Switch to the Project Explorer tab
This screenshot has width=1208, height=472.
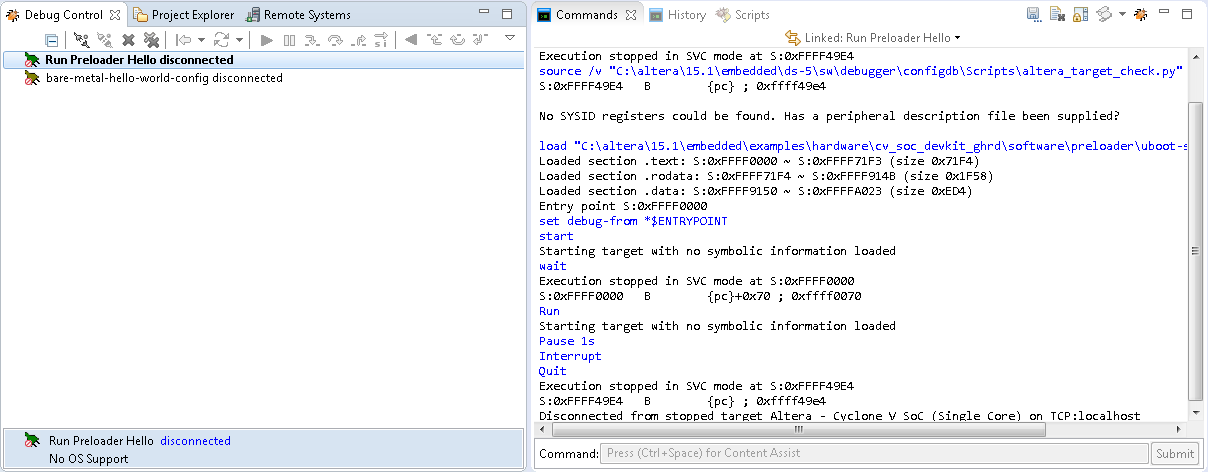point(184,15)
